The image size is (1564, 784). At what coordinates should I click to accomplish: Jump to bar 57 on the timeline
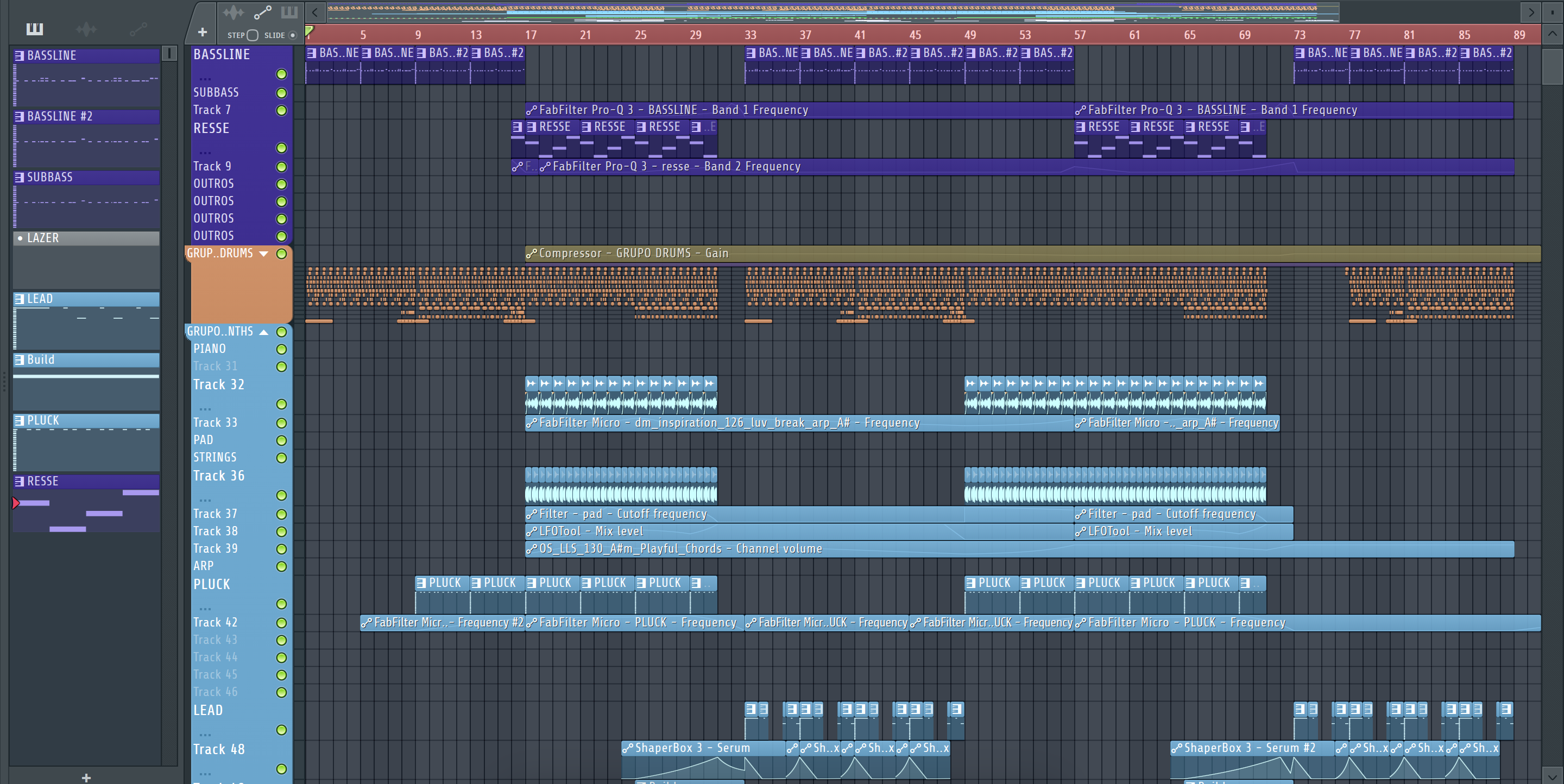(1080, 35)
